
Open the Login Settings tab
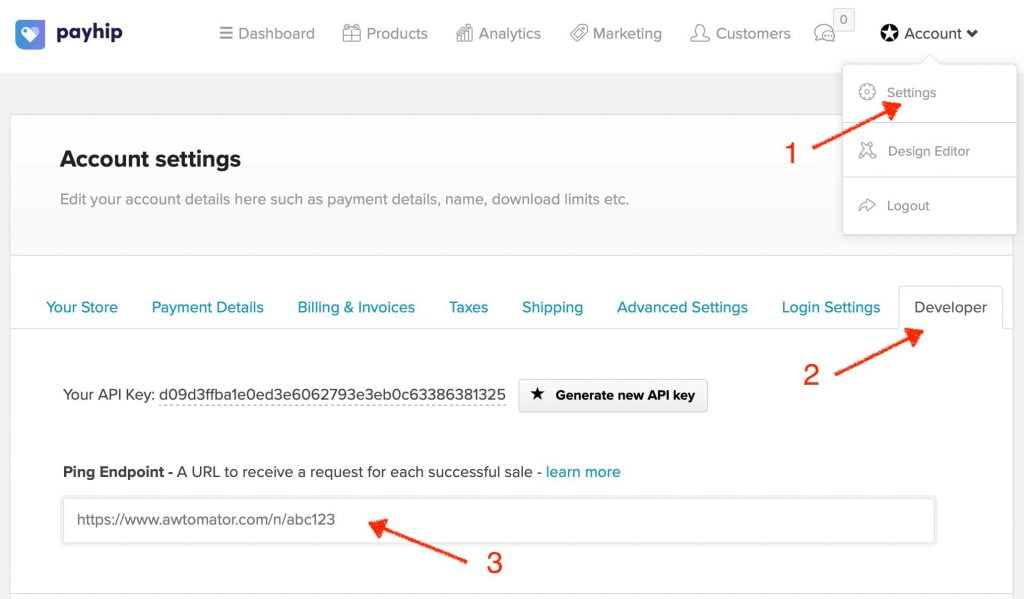point(831,307)
